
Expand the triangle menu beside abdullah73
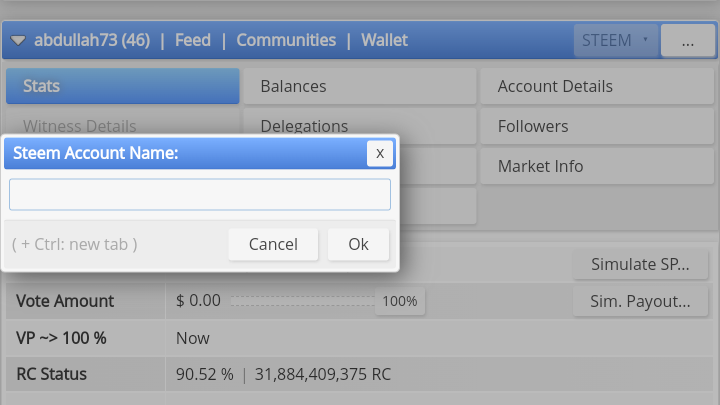(x=18, y=40)
